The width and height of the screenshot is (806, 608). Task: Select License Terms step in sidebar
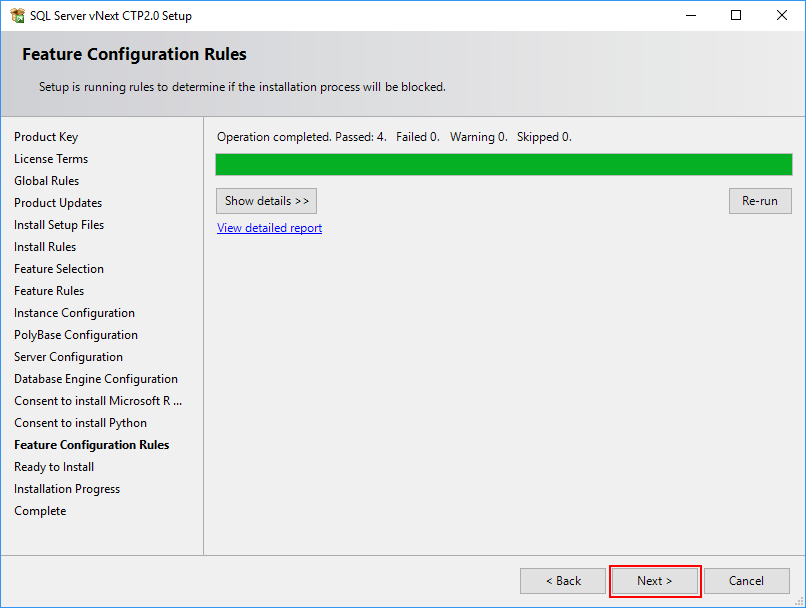pos(50,158)
